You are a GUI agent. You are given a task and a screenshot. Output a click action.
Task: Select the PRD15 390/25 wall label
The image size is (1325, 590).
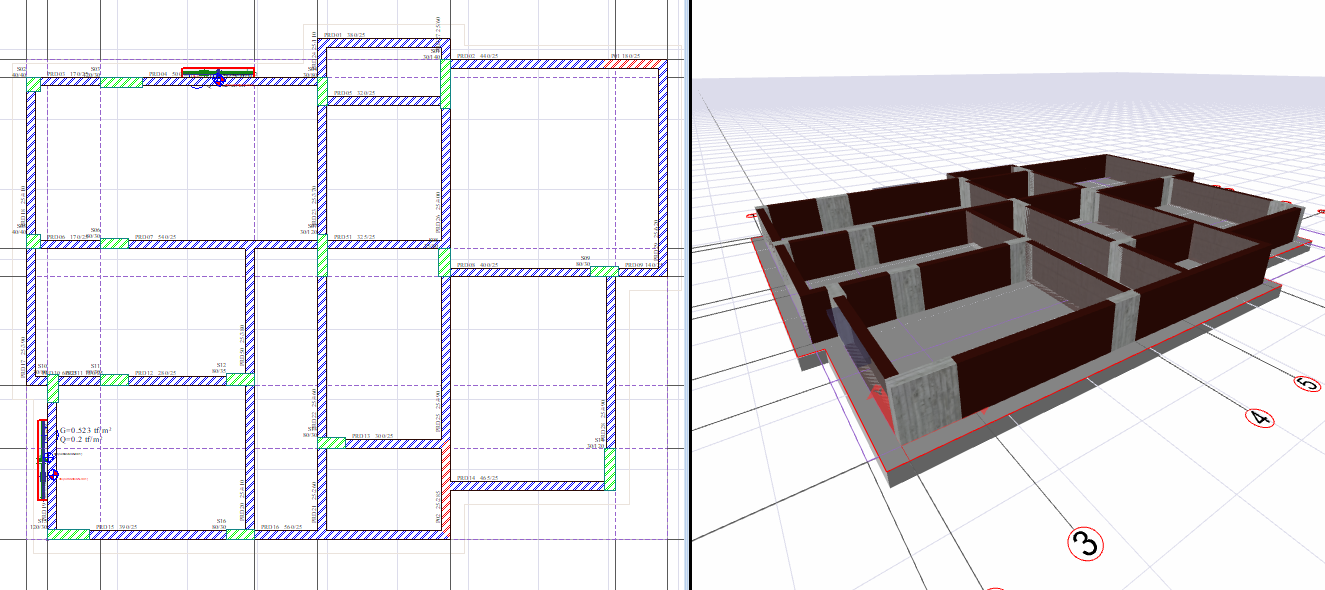coord(116,527)
